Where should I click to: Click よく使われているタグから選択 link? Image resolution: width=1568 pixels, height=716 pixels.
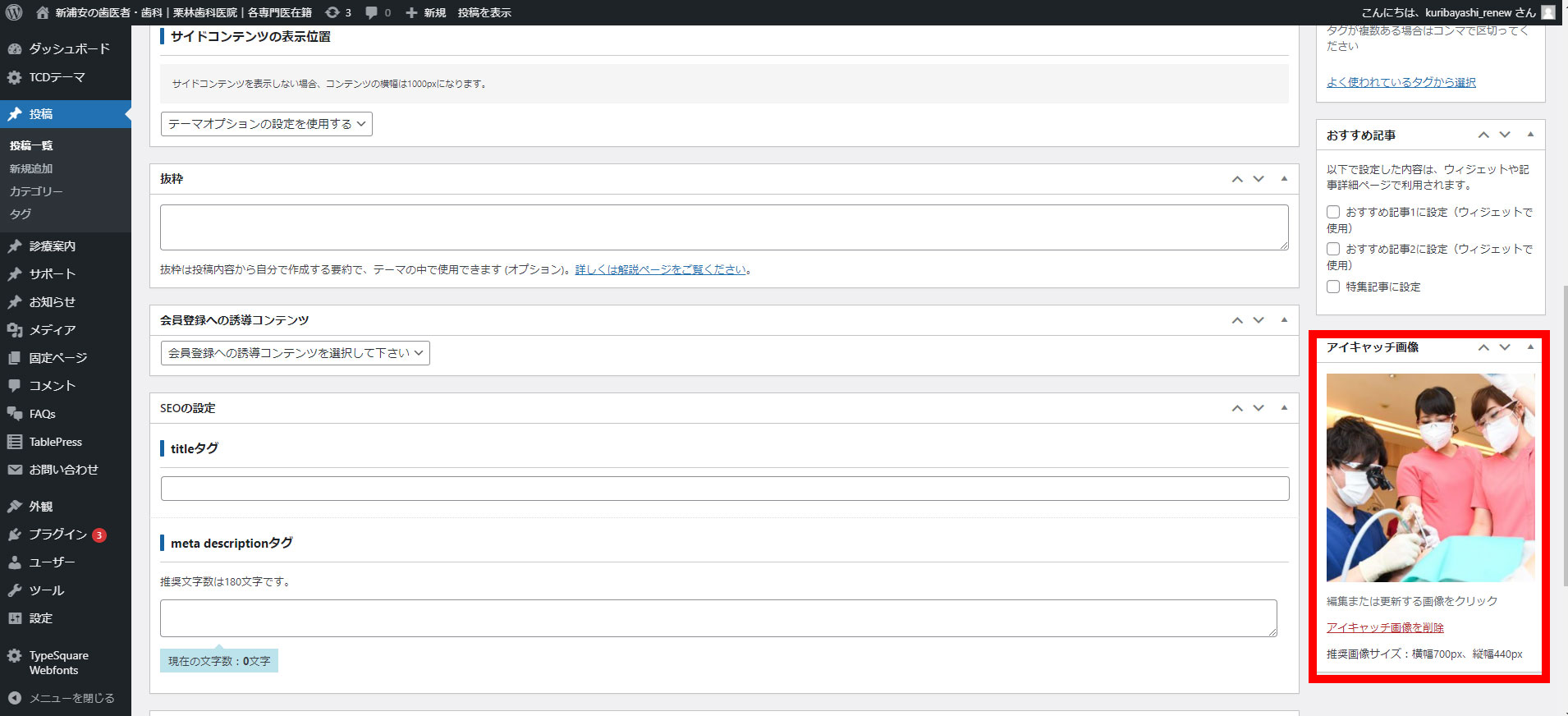pos(1401,82)
